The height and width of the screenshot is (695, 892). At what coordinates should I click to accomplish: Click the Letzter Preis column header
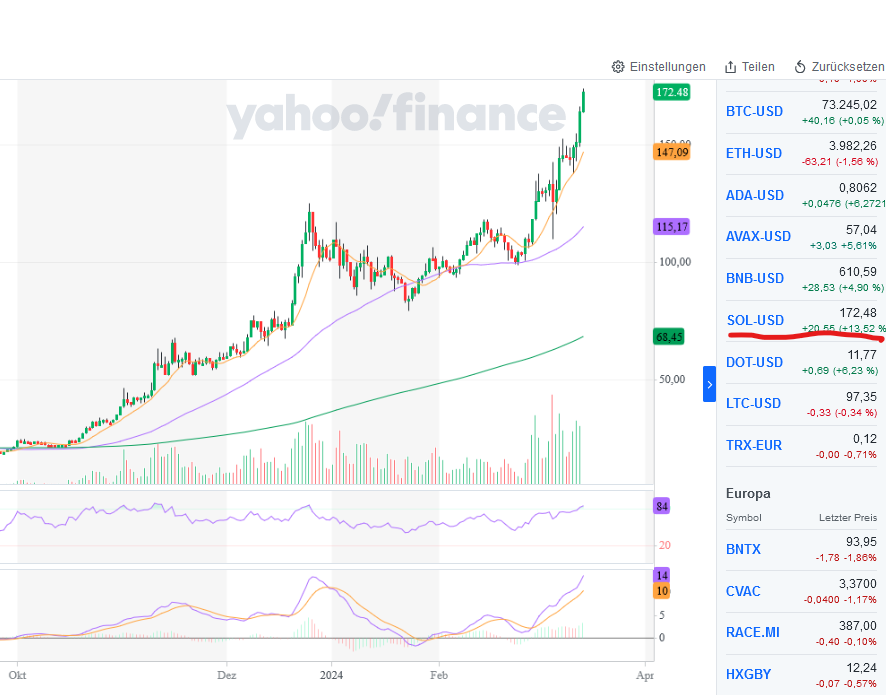click(x=848, y=518)
